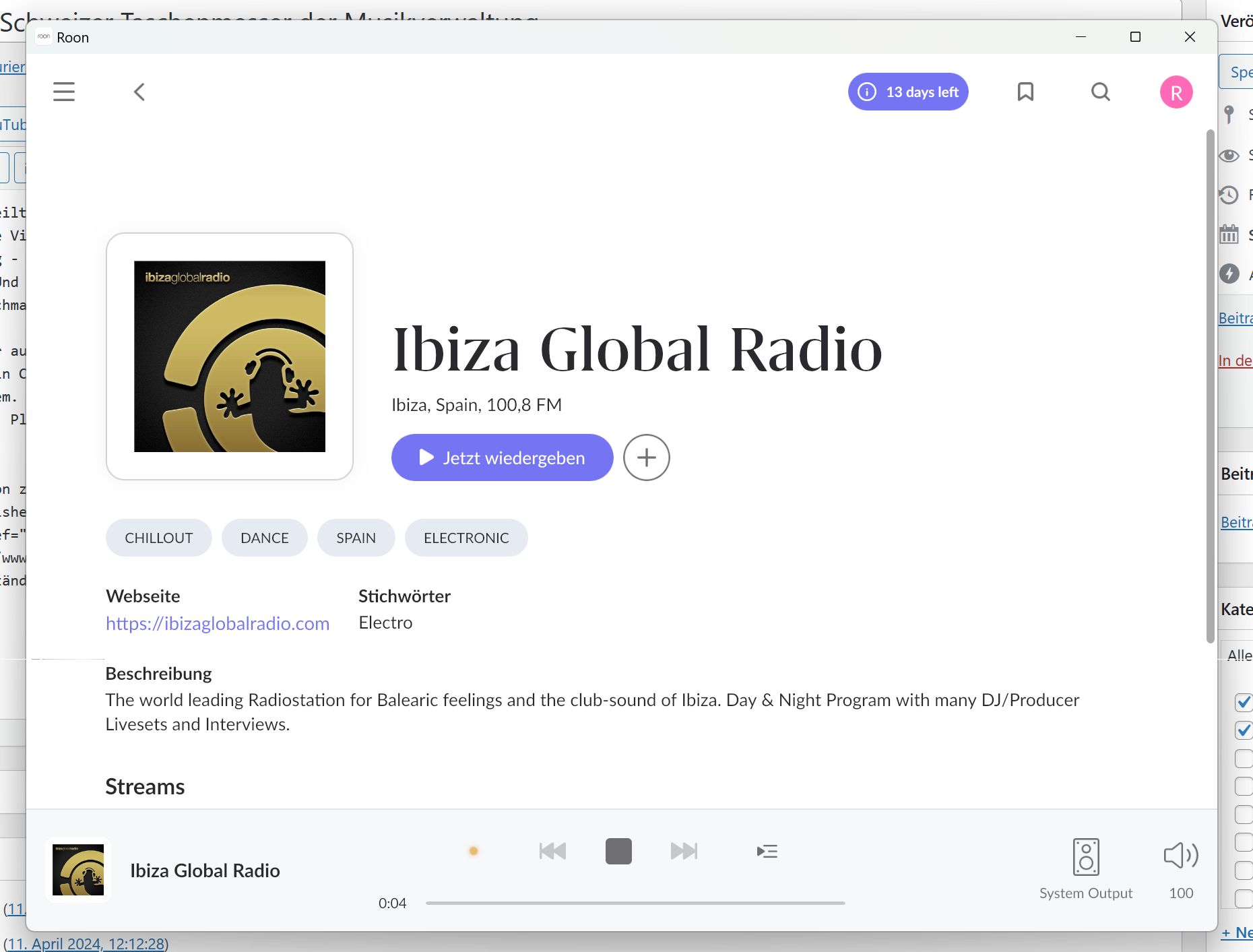Select the SPAIN tag
This screenshot has height=952, width=1253.
click(356, 538)
